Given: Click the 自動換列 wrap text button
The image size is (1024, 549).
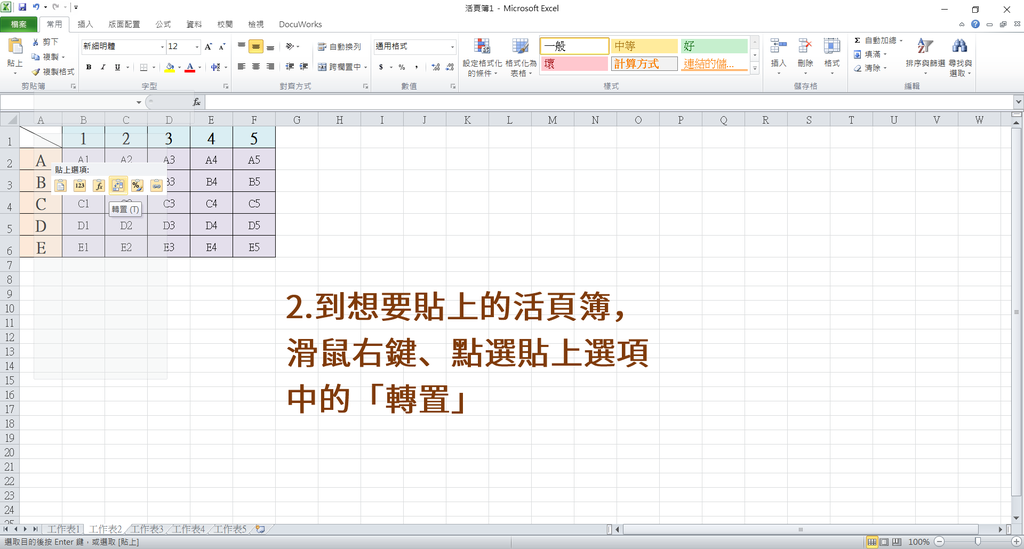Looking at the screenshot, I should click(340, 47).
